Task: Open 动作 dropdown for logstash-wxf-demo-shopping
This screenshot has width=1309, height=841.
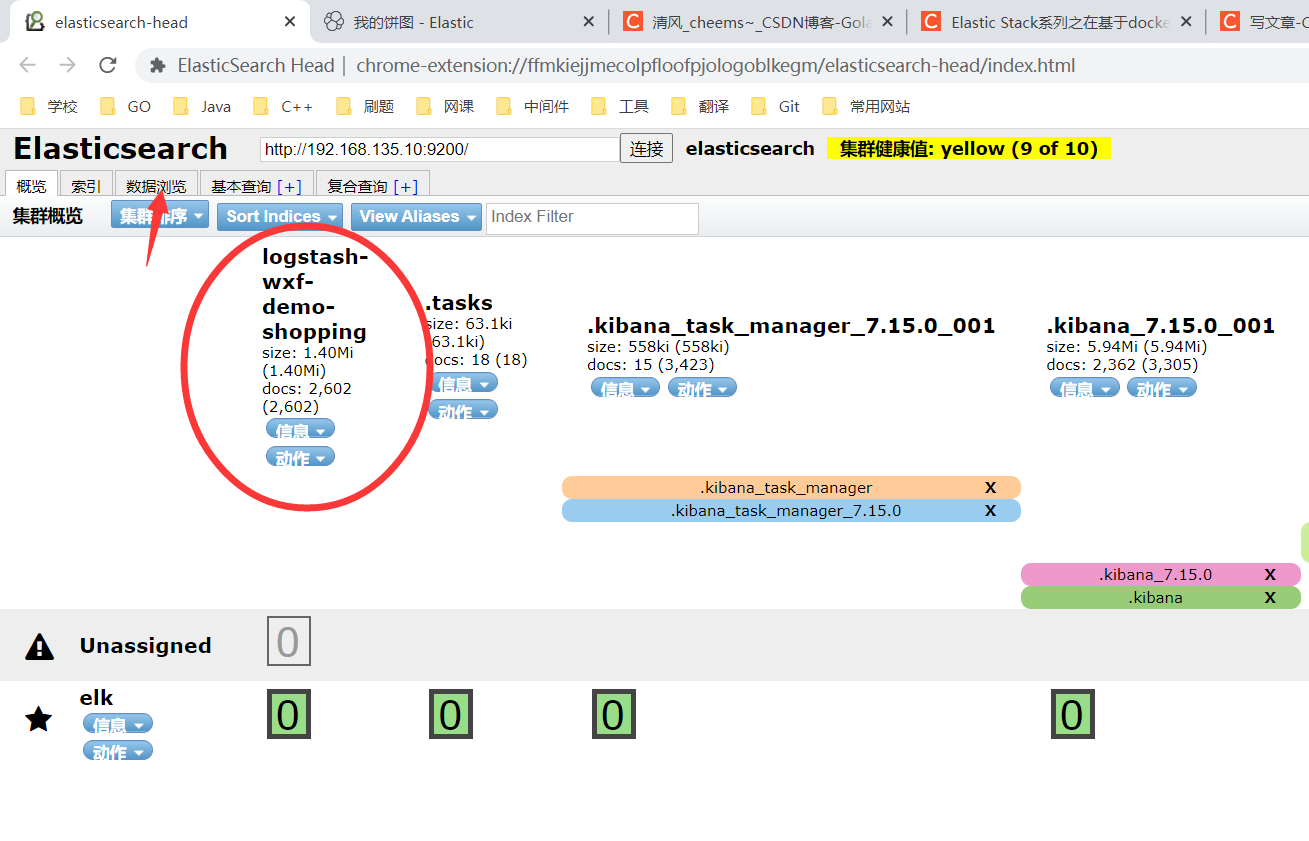Action: click(300, 457)
